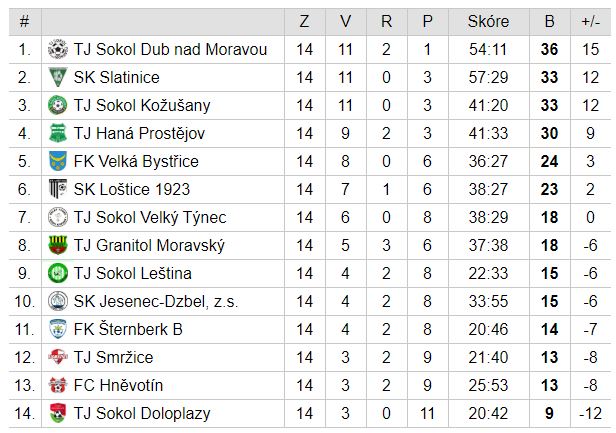Viewport: 616px width, 433px height.
Task: Click the +/- column header
Action: pyautogui.click(x=590, y=22)
